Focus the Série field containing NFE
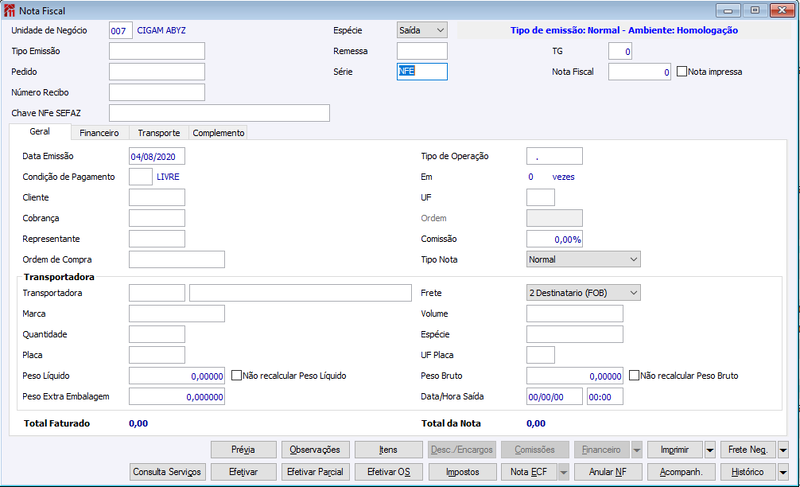The height and width of the screenshot is (487, 800). (x=422, y=71)
